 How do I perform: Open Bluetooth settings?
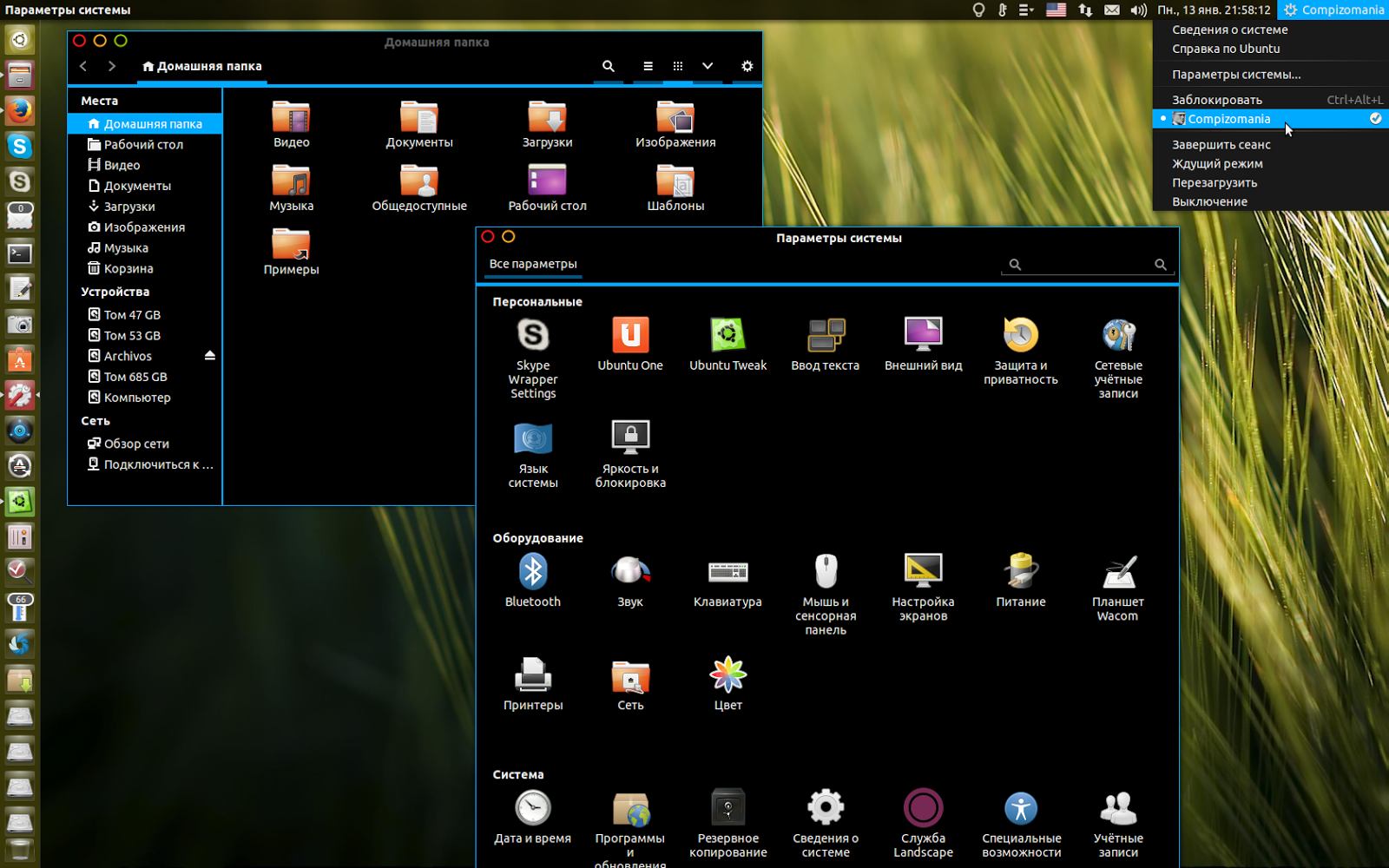(x=533, y=581)
